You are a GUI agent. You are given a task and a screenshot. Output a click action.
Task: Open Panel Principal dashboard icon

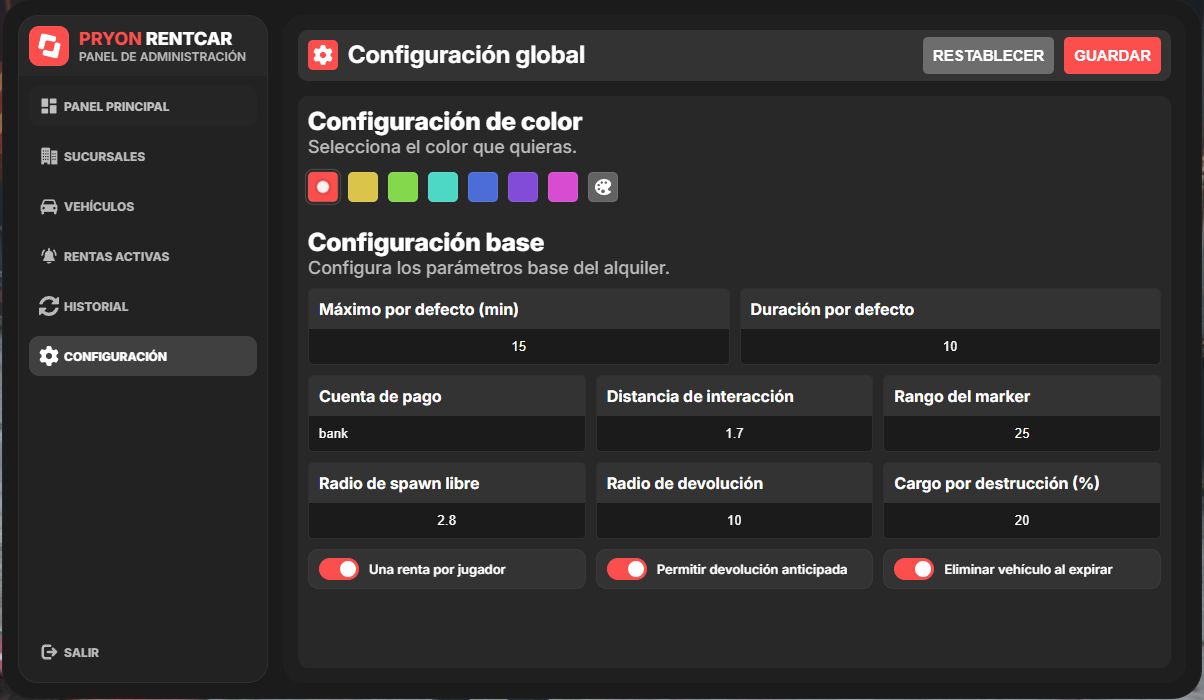48,106
